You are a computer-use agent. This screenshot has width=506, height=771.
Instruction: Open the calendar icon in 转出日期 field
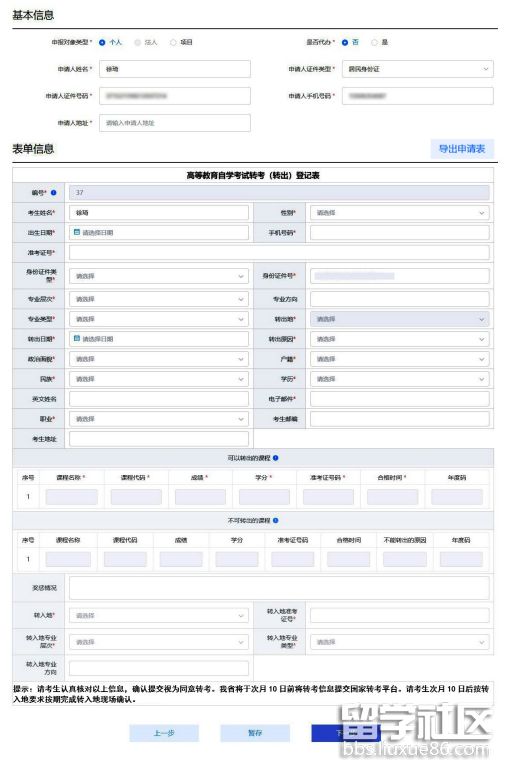(x=77, y=338)
